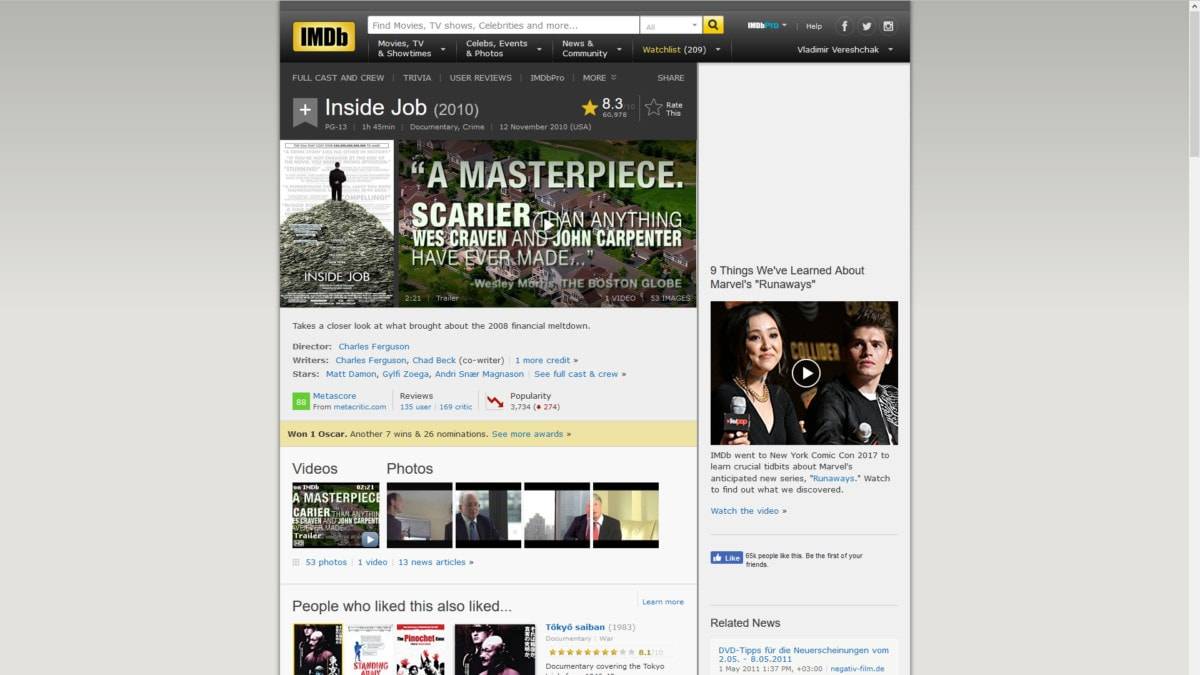Expand the MORE dropdown in subnav
The height and width of the screenshot is (675, 1200).
tap(599, 78)
